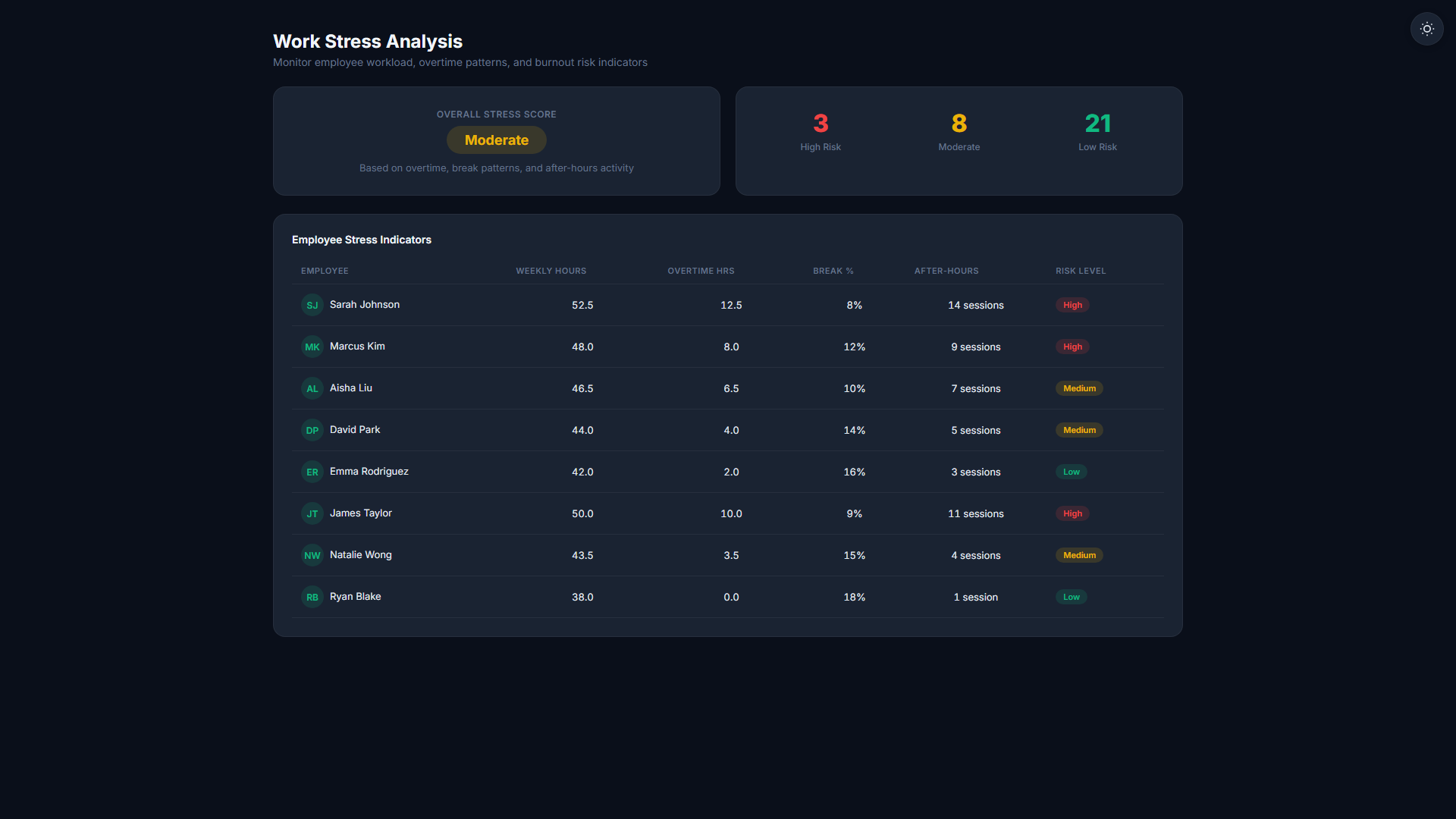
Task: Open James Taylor's 11 sessions entry
Action: click(976, 513)
